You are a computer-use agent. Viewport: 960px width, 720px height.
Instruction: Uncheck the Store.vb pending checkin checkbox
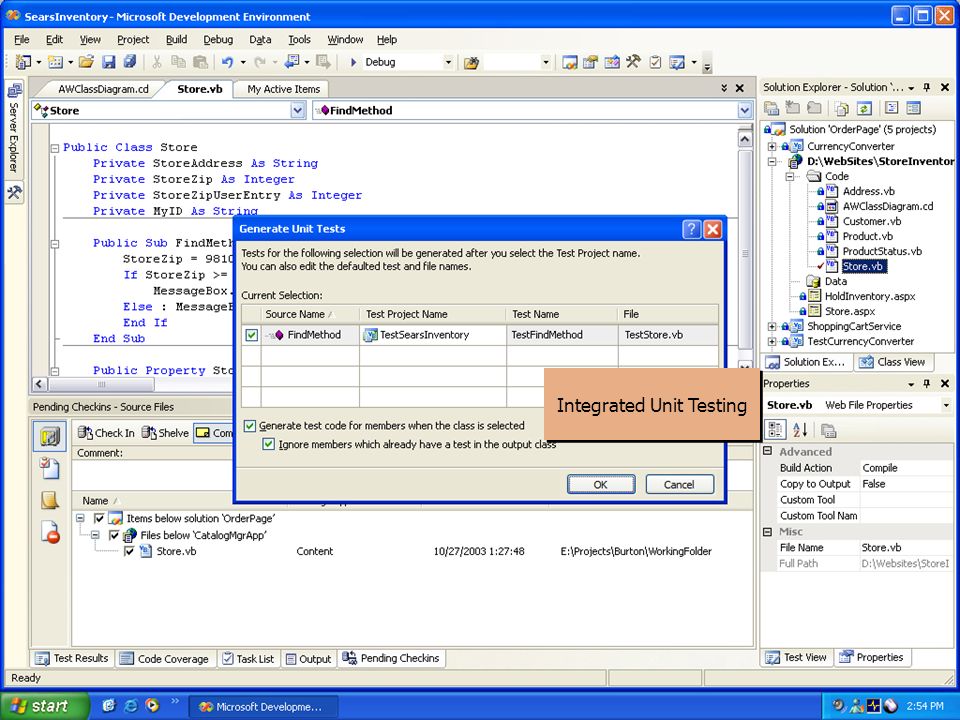[129, 551]
